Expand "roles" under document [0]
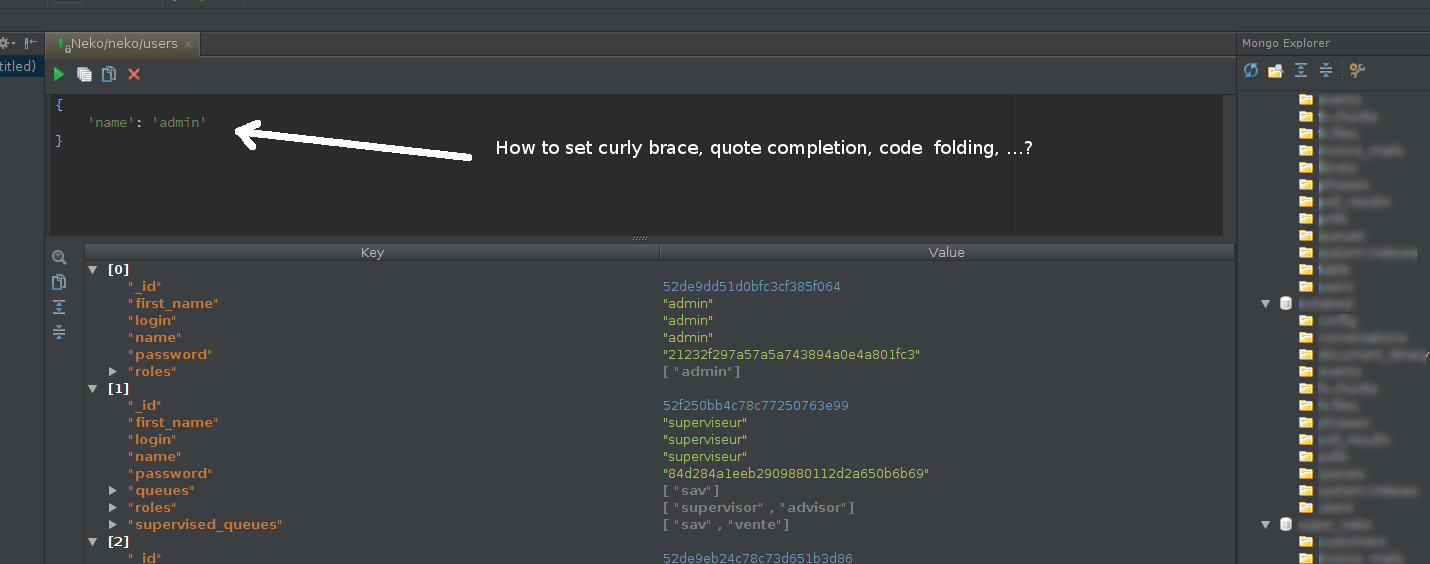Image resolution: width=1430 pixels, height=564 pixels. [x=113, y=371]
